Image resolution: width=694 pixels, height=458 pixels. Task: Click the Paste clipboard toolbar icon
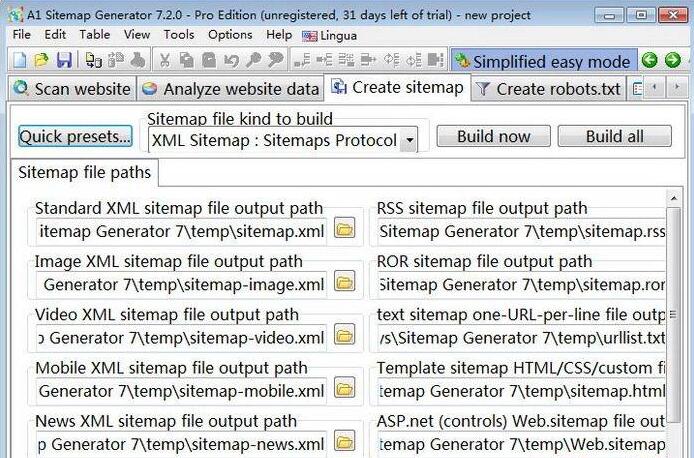click(x=209, y=60)
